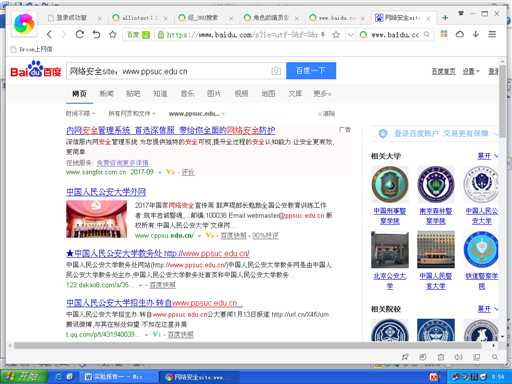Image resolution: width=512 pixels, height=384 pixels.
Task: Expand the 更多 categories dropdown
Action: (x=322, y=94)
